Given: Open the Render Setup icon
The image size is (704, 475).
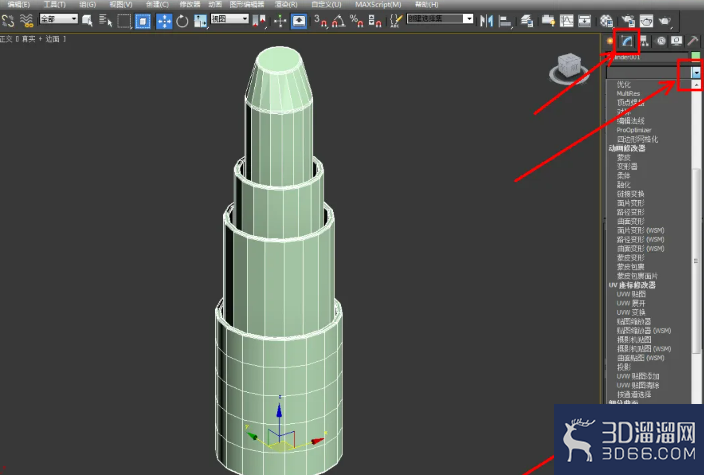Looking at the screenshot, I should click(x=628, y=21).
